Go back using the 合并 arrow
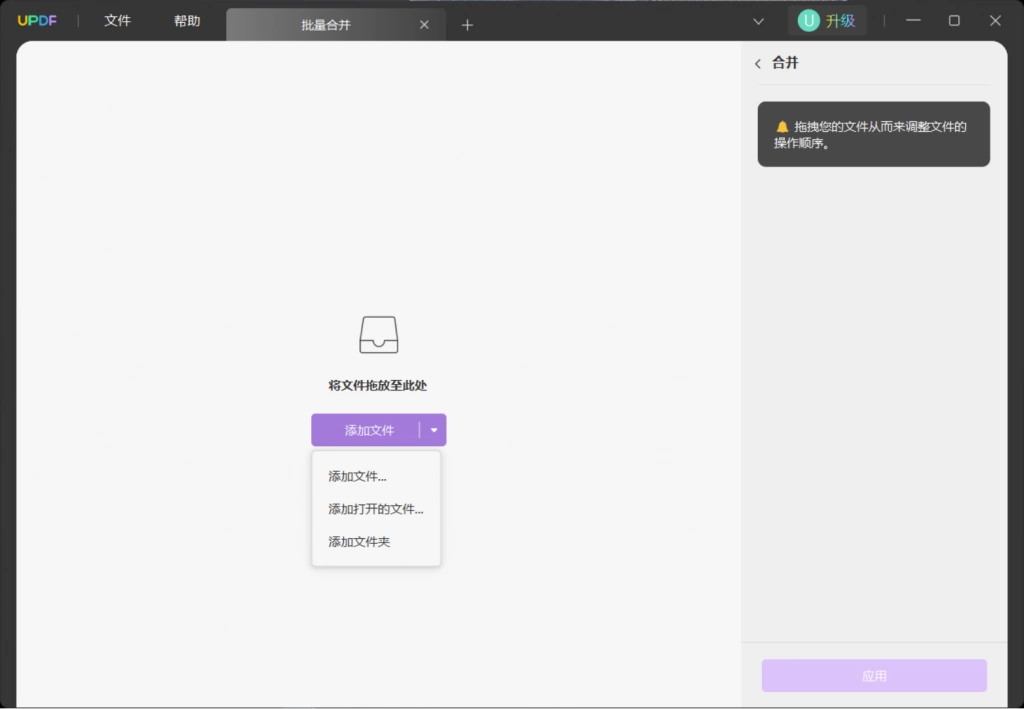The width and height of the screenshot is (1024, 709). point(758,63)
